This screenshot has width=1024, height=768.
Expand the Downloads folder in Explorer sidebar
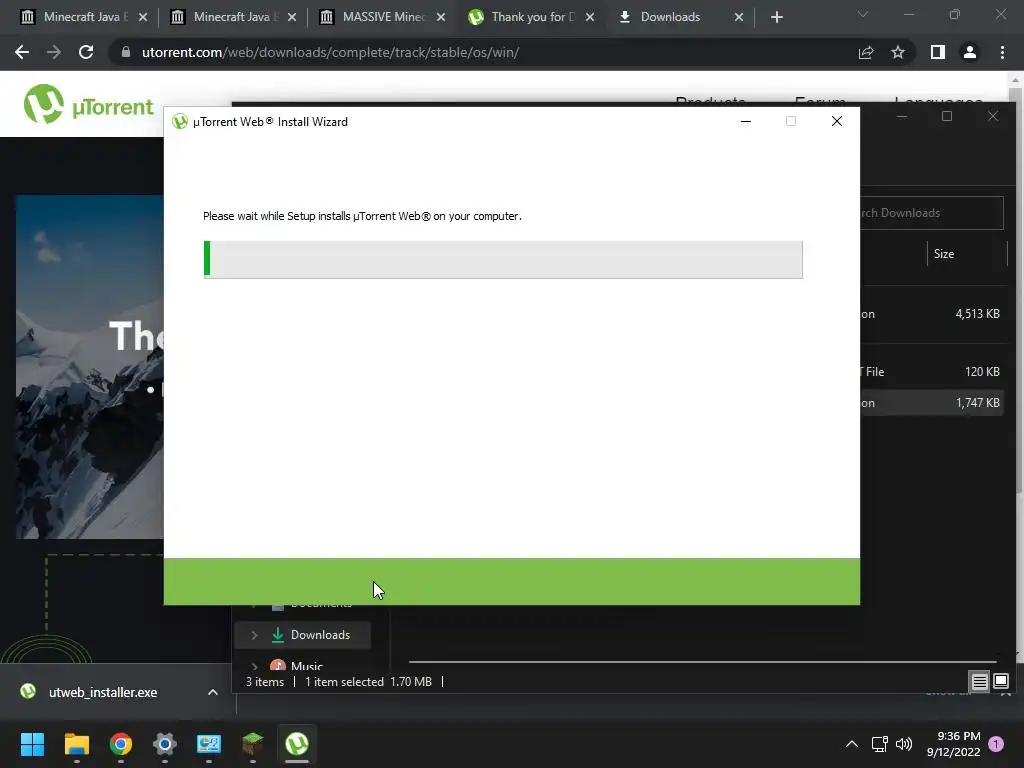click(255, 635)
